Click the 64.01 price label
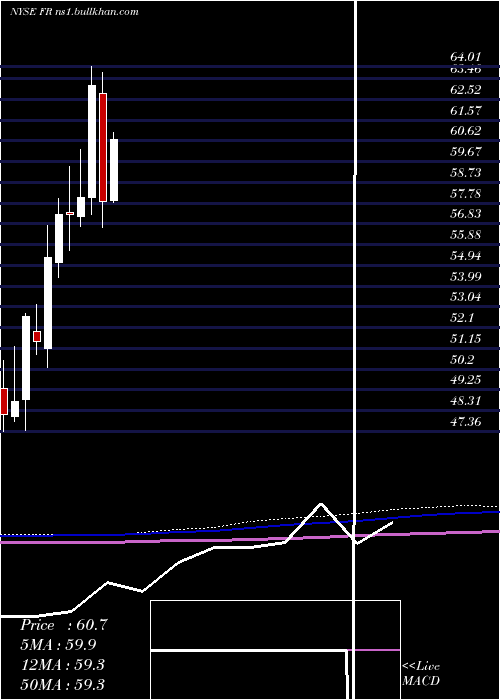 pos(466,57)
